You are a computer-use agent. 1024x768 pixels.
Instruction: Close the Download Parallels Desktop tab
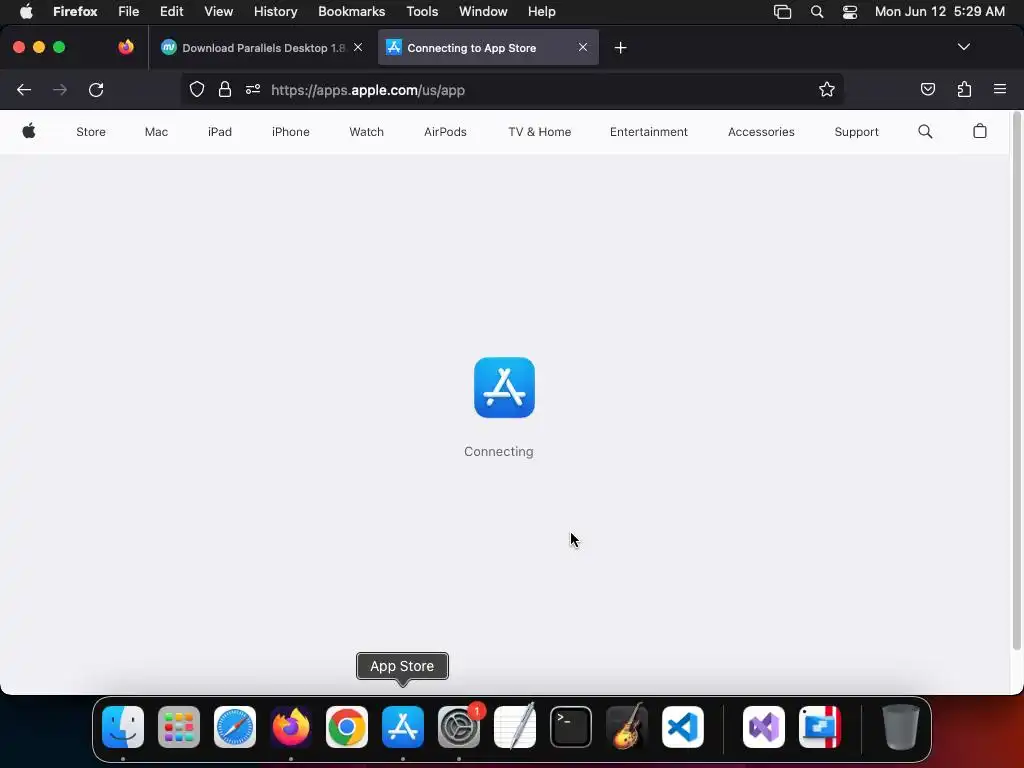(x=358, y=47)
